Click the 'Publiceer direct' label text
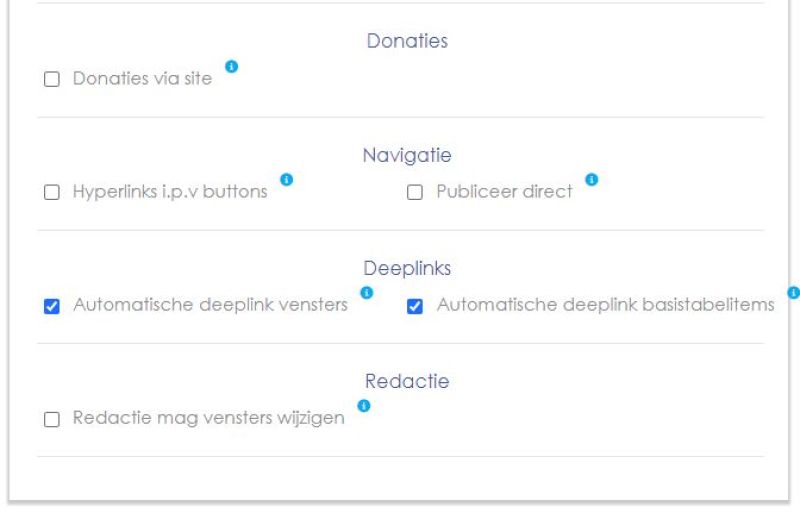The image size is (800, 513). click(504, 191)
